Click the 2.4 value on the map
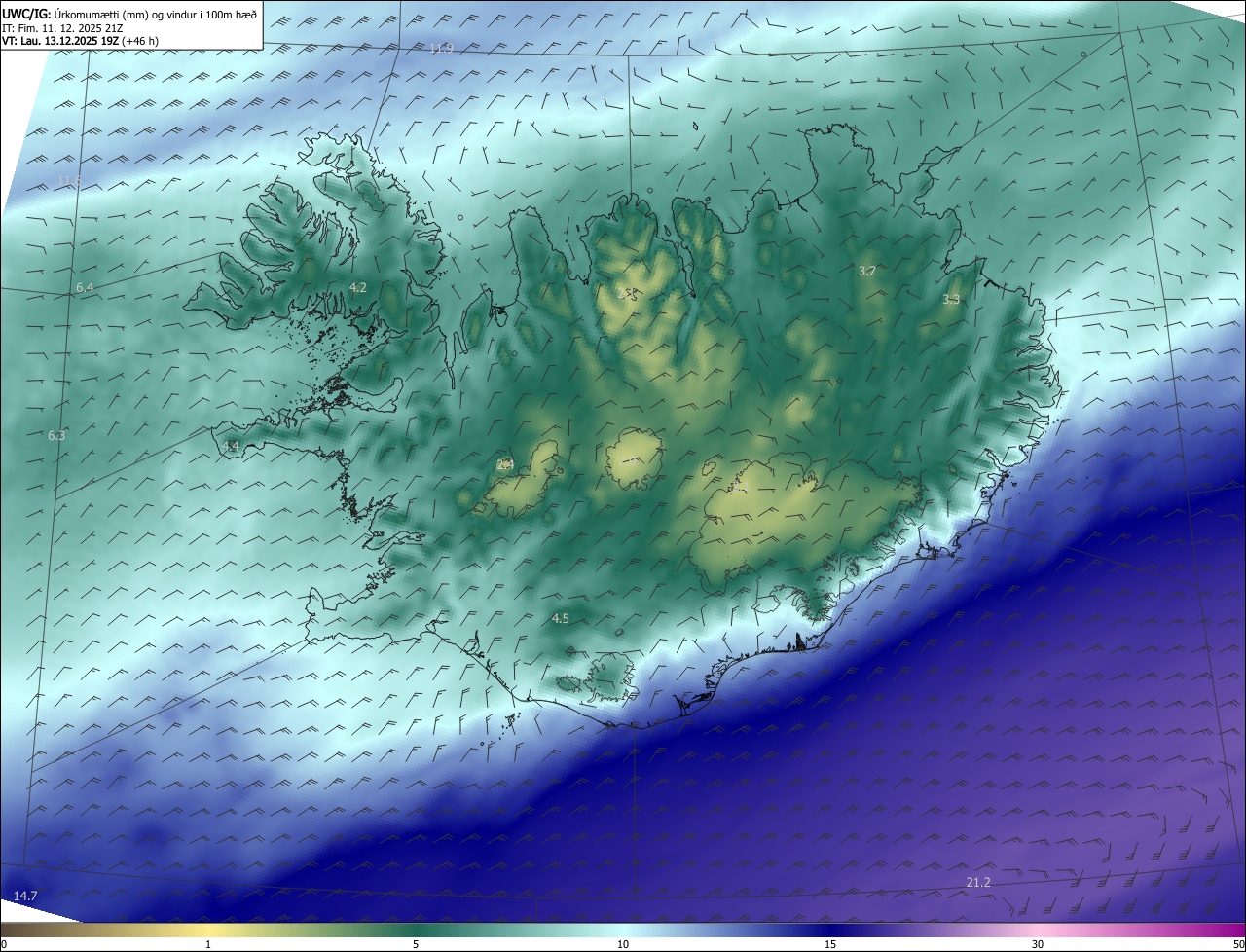 (x=505, y=464)
